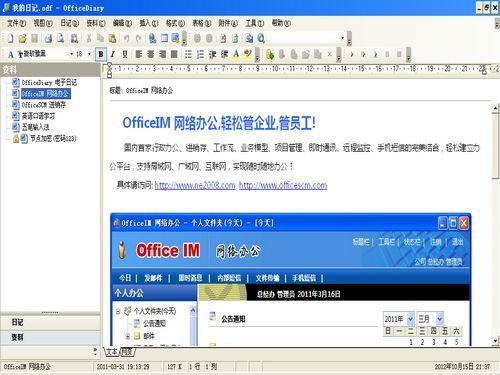
Task: Switch to the 文本 tab
Action: 112,351
